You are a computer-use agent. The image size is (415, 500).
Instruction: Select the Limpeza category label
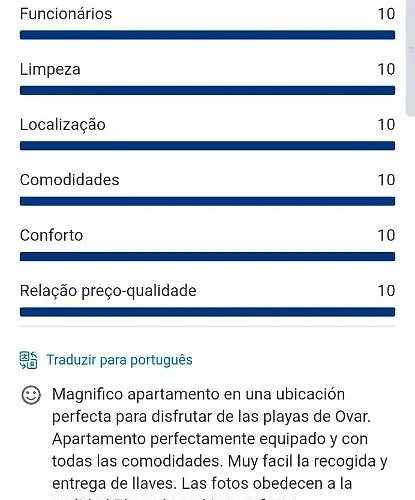(50, 70)
